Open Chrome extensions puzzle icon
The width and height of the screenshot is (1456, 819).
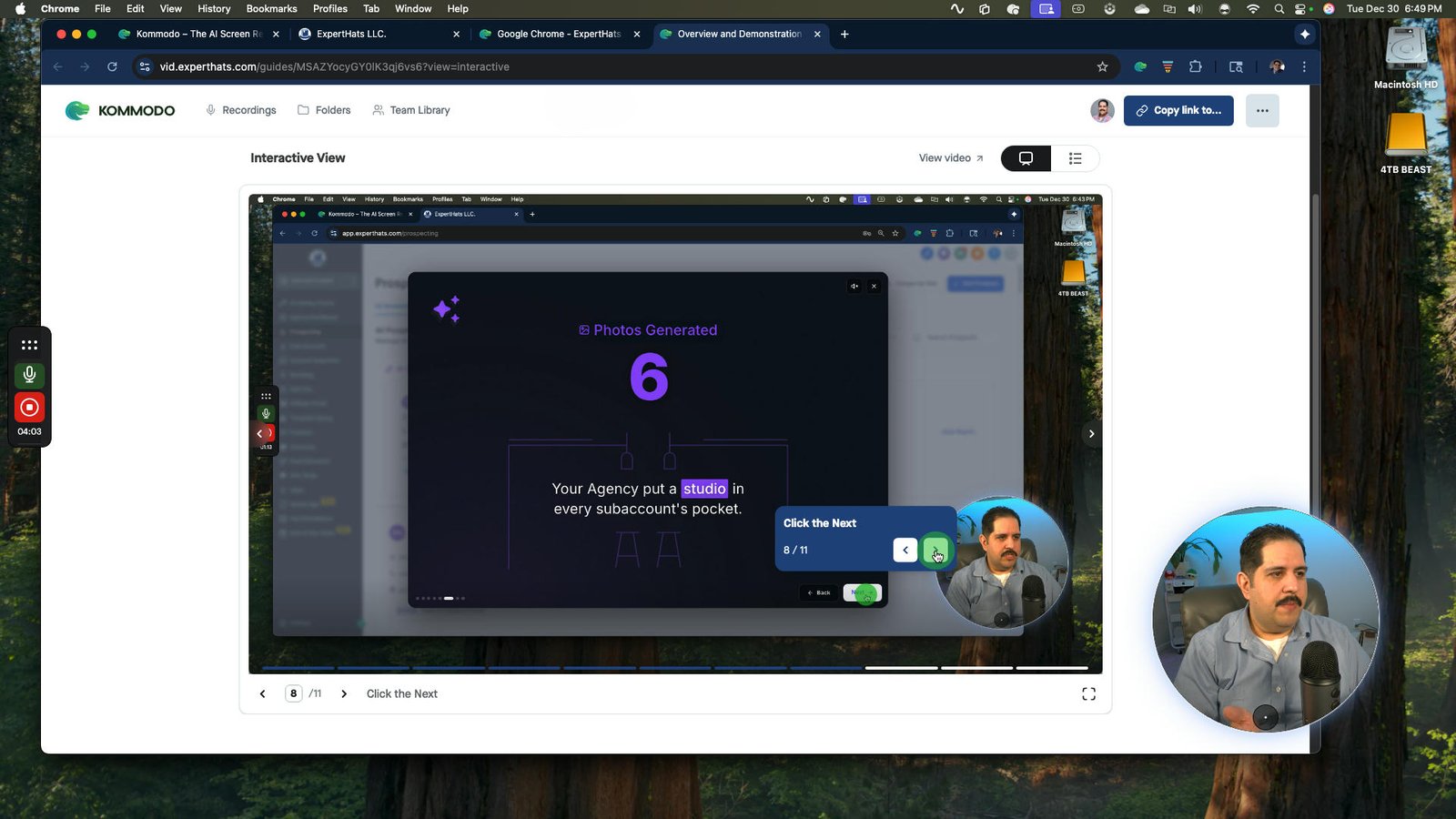pos(1196,66)
